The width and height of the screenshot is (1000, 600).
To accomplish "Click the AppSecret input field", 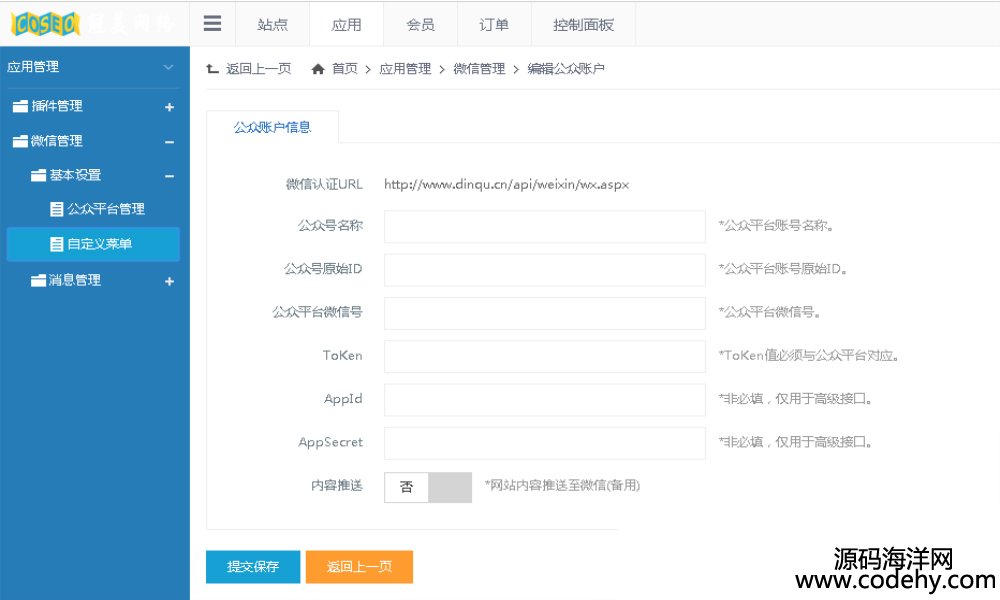I will [x=545, y=443].
